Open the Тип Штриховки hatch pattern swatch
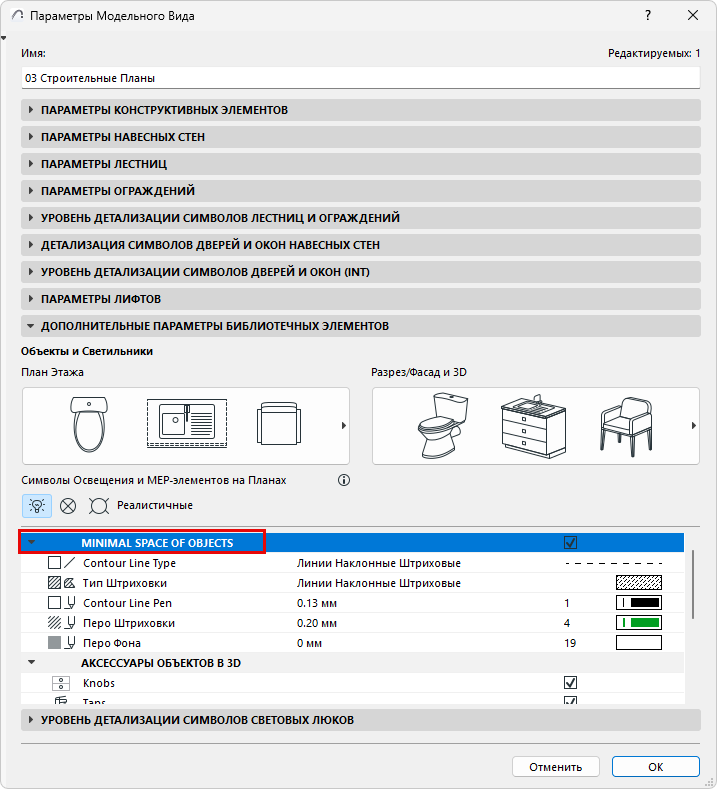717x789 pixels. click(639, 583)
